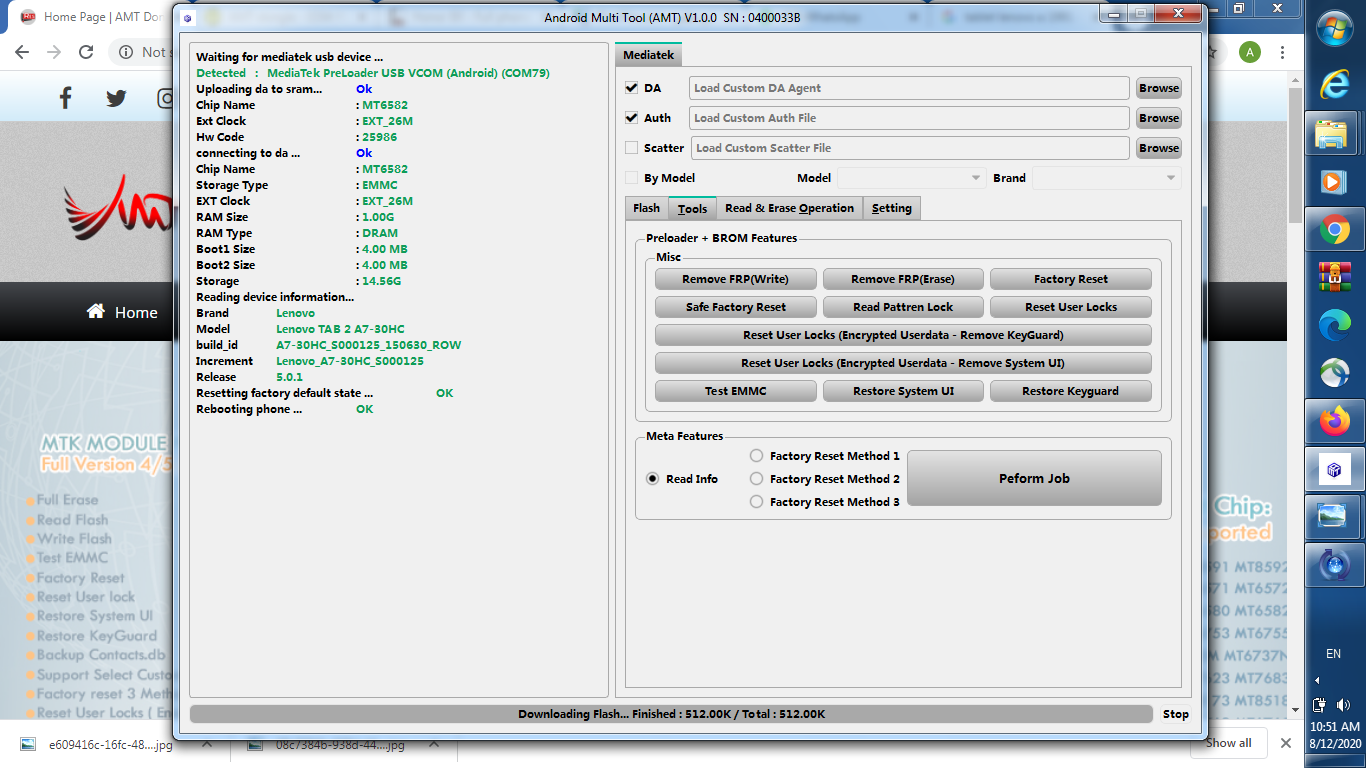Select the Tools tab
This screenshot has height=768, width=1366.
[692, 208]
